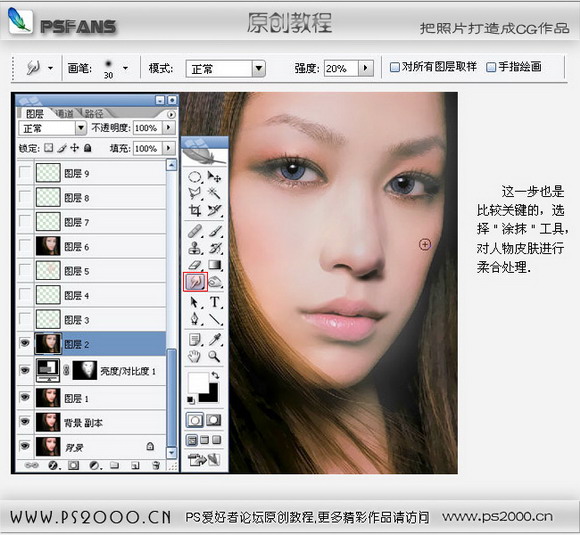Click the add layer style icon
This screenshot has height=535, width=580.
[54, 465]
